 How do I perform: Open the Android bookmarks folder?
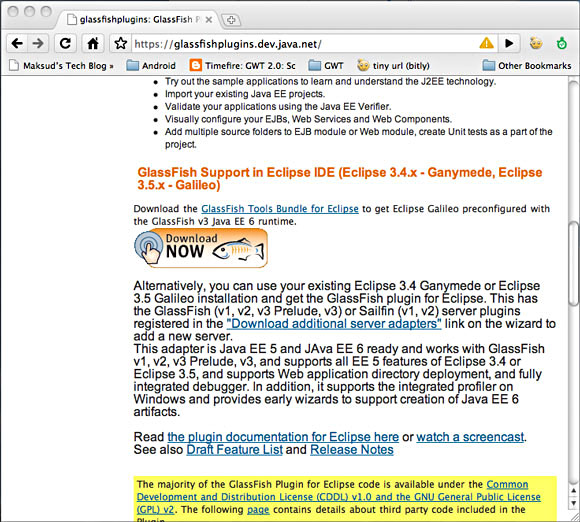[151, 66]
